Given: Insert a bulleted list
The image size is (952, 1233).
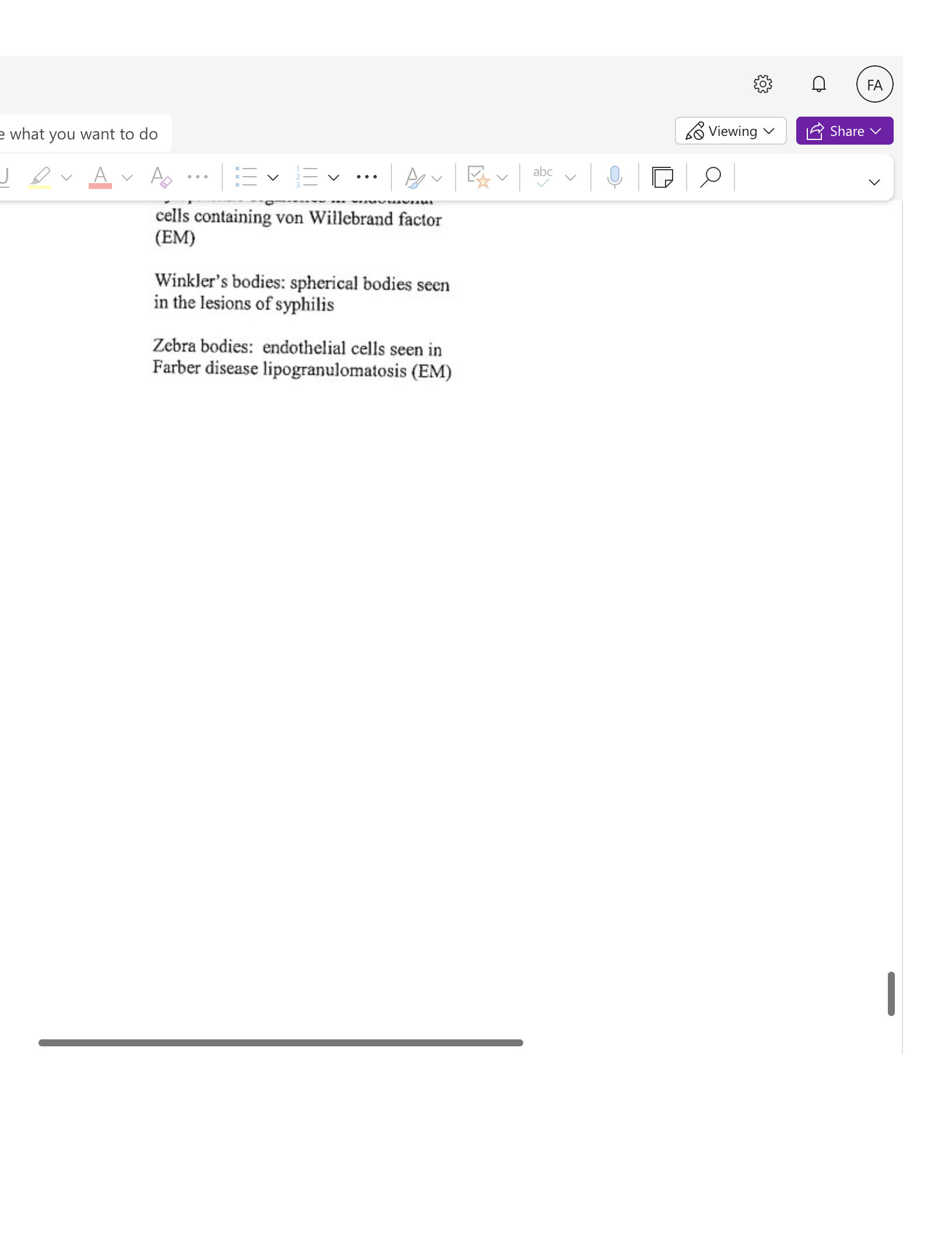Looking at the screenshot, I should [246, 177].
